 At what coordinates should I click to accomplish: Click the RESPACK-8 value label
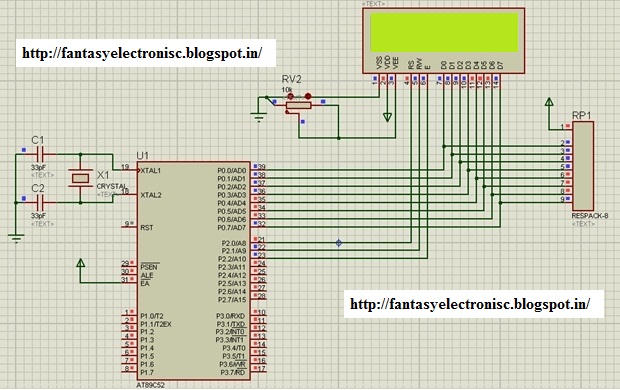click(x=590, y=216)
